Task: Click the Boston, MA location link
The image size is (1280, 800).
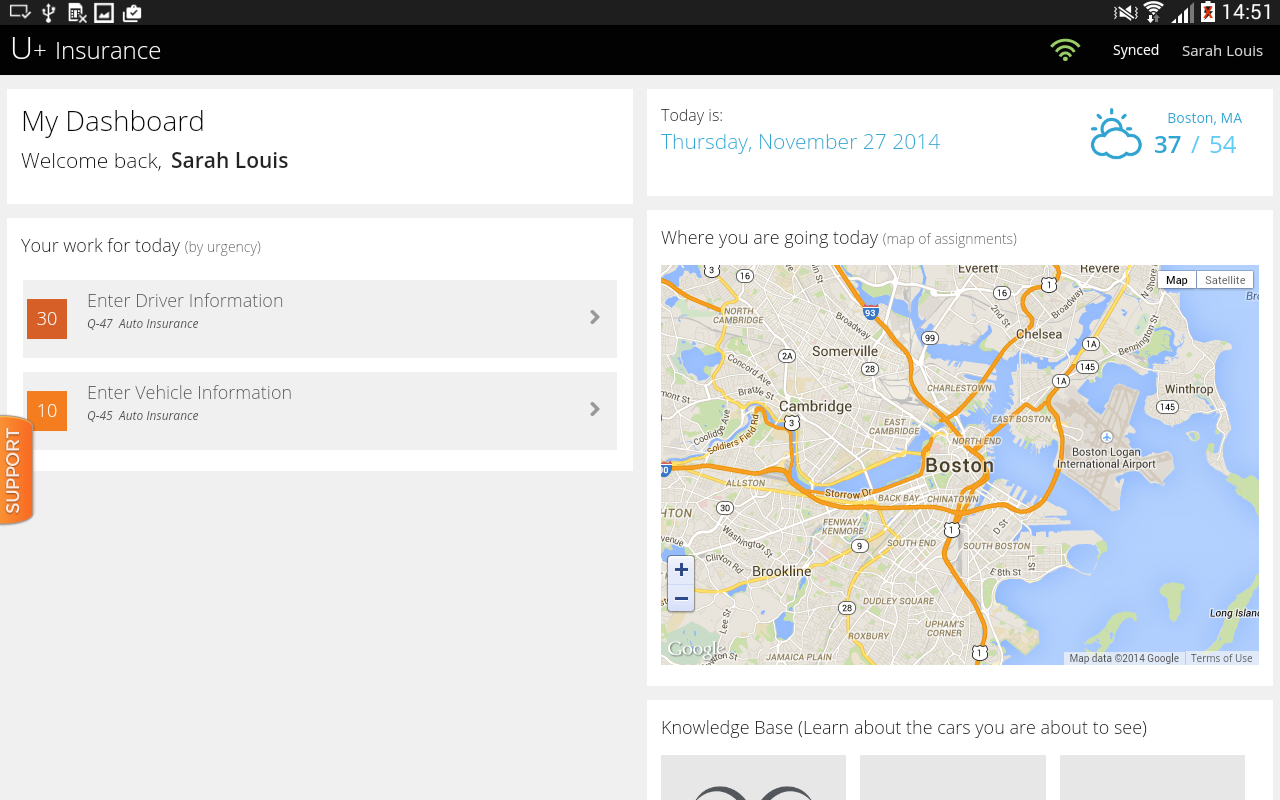Action: [1204, 118]
